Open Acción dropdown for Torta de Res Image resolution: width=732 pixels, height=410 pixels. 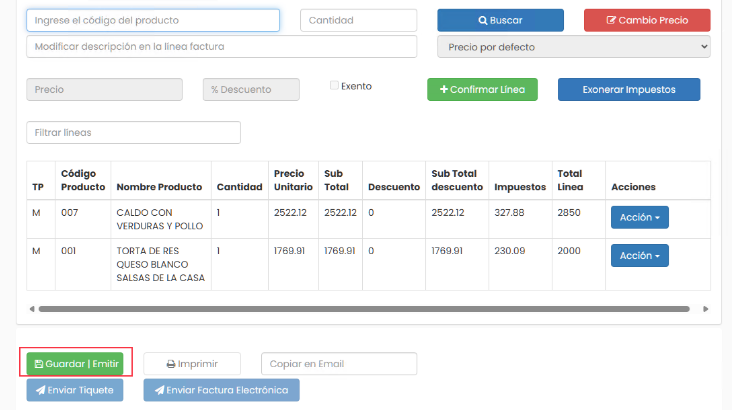pyautogui.click(x=639, y=255)
